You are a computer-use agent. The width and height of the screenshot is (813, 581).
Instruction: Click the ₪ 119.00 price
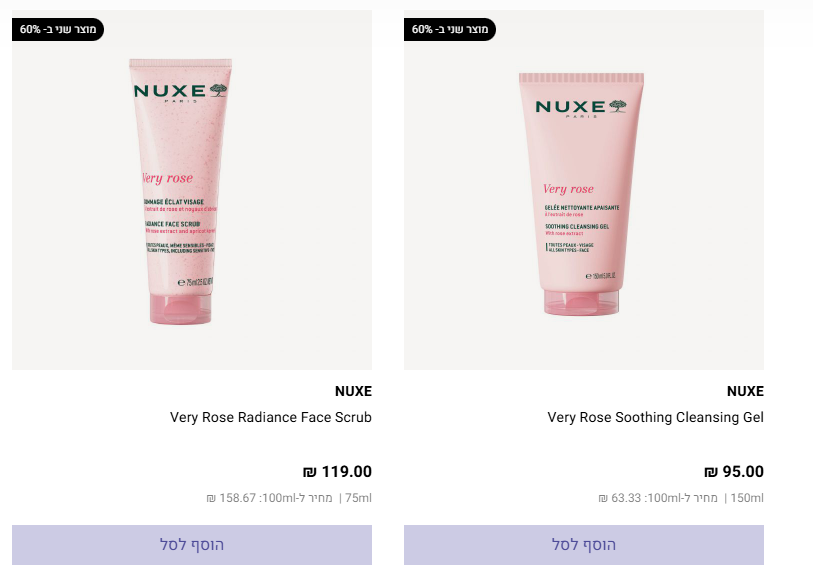click(x=337, y=472)
